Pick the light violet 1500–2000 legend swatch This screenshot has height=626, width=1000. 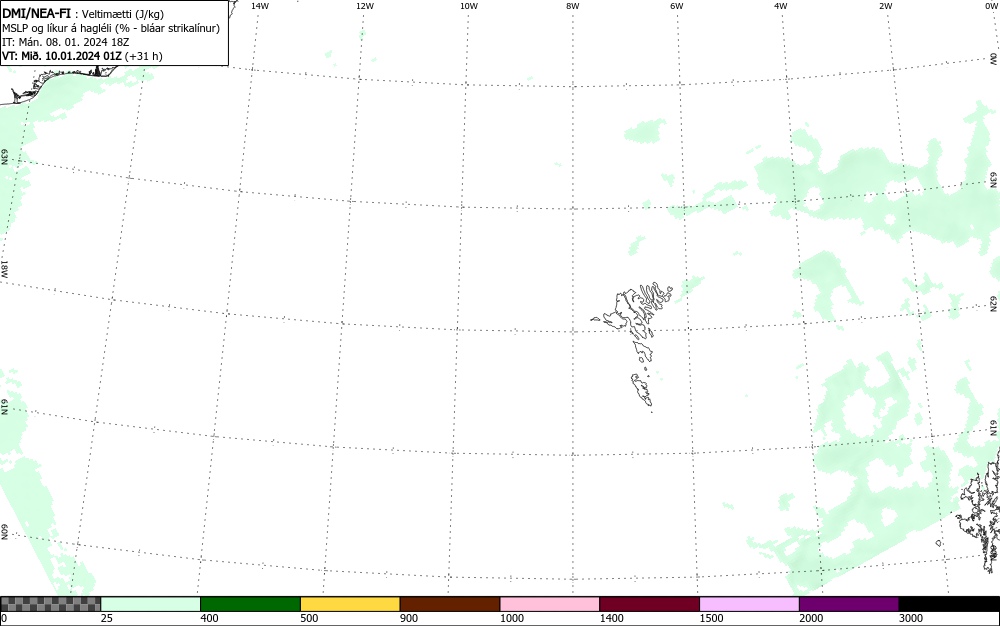749,604
